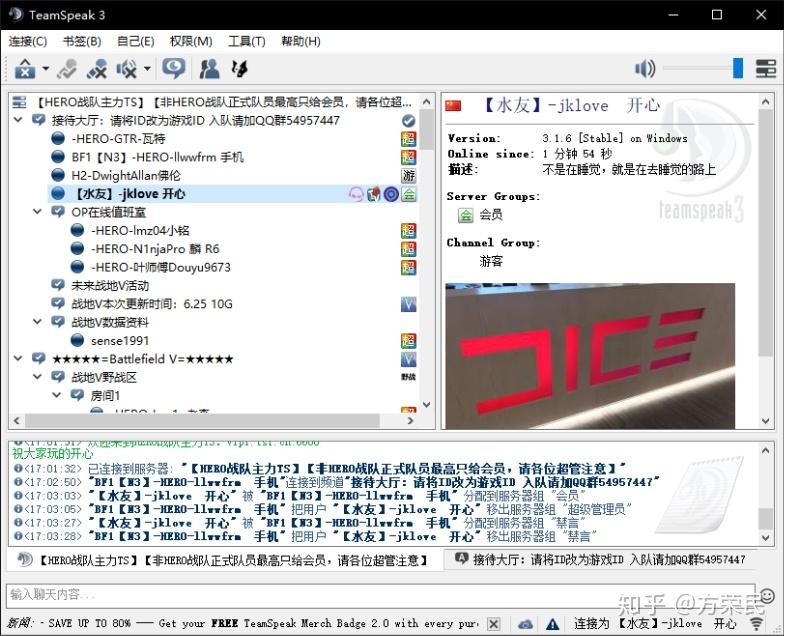Viewport: 785px width, 636px height.
Task: Select user BF1 [N3] -HERO-llwwfrm 手机
Action: [157, 157]
